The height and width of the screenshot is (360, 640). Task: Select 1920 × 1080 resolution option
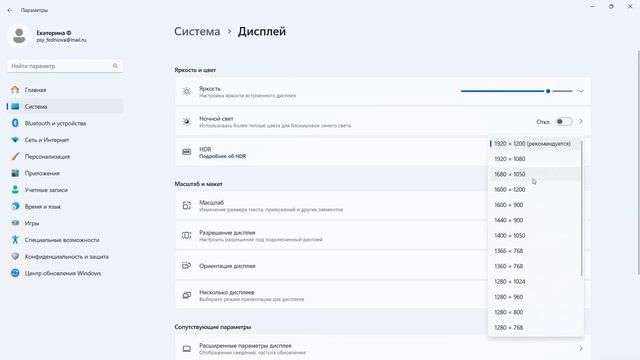(x=534, y=159)
